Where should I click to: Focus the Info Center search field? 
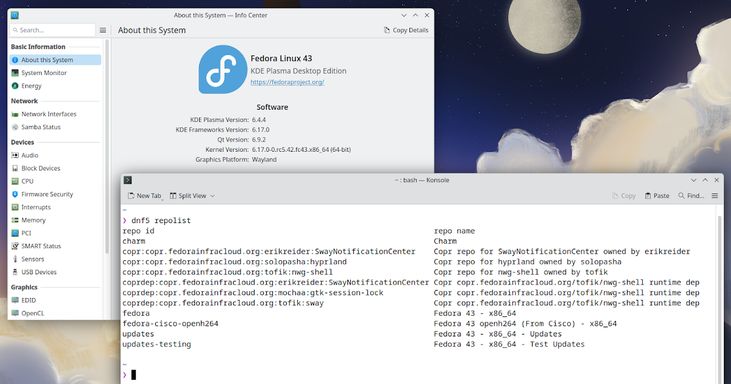tap(52, 30)
